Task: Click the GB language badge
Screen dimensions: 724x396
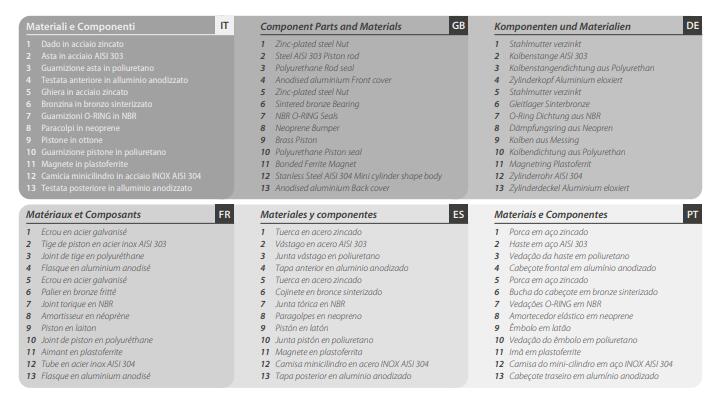Action: tap(459, 25)
